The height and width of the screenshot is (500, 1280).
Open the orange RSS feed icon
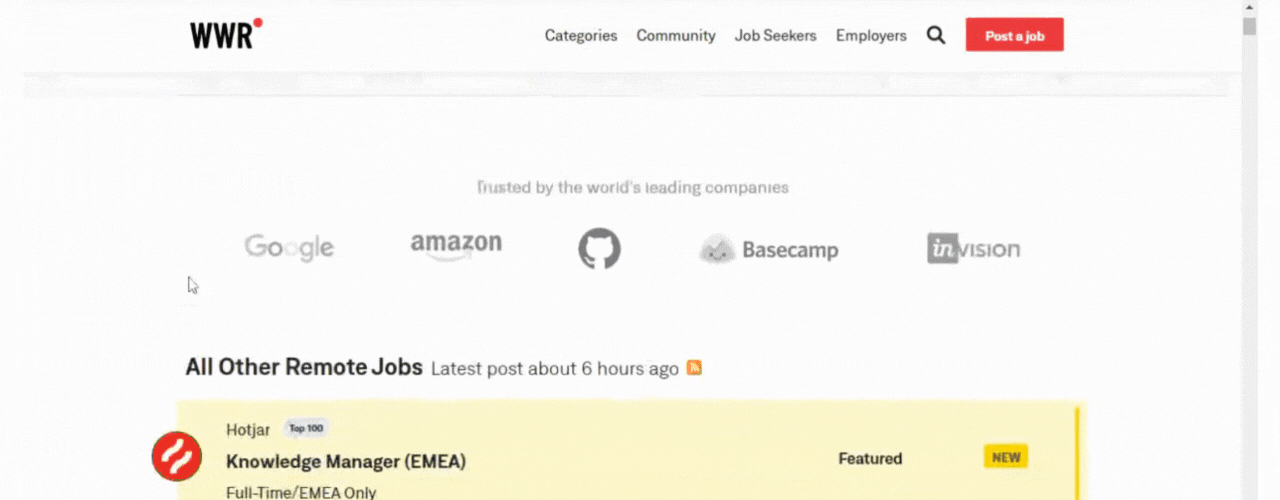pyautogui.click(x=694, y=367)
